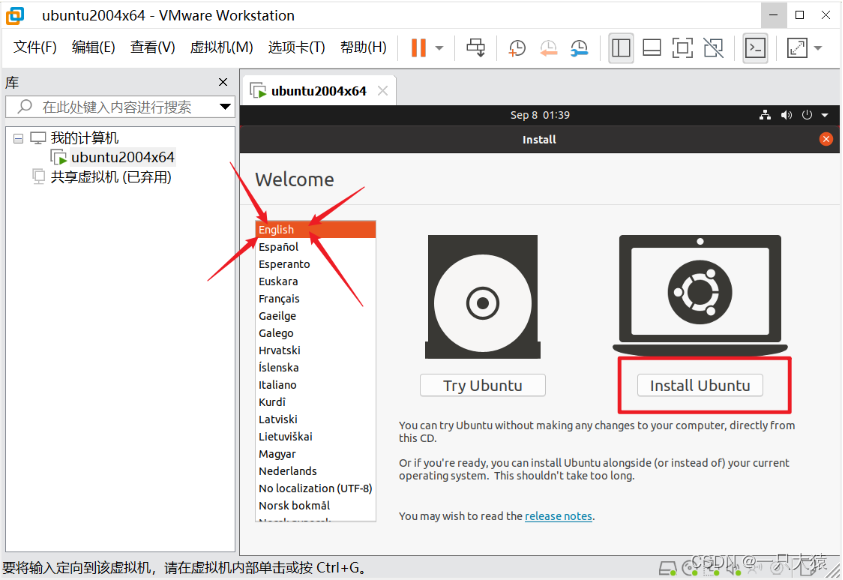Select Euskara in the language list
This screenshot has height=580, width=843.
tap(316, 281)
